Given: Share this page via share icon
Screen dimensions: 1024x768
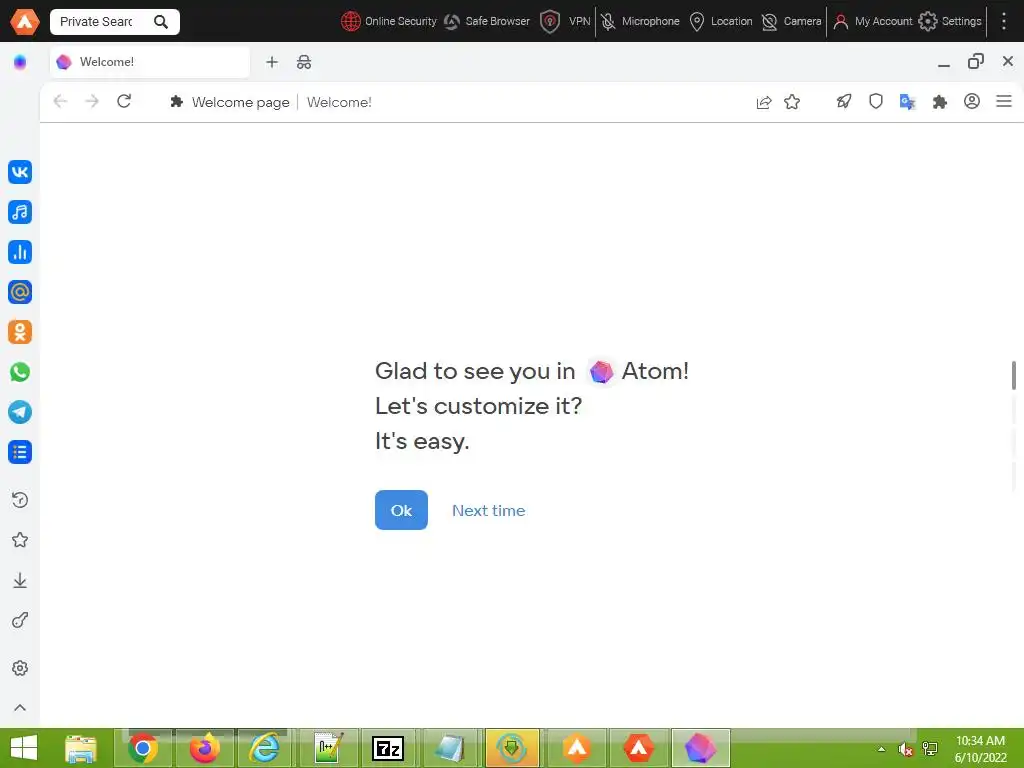Looking at the screenshot, I should coord(763,102).
